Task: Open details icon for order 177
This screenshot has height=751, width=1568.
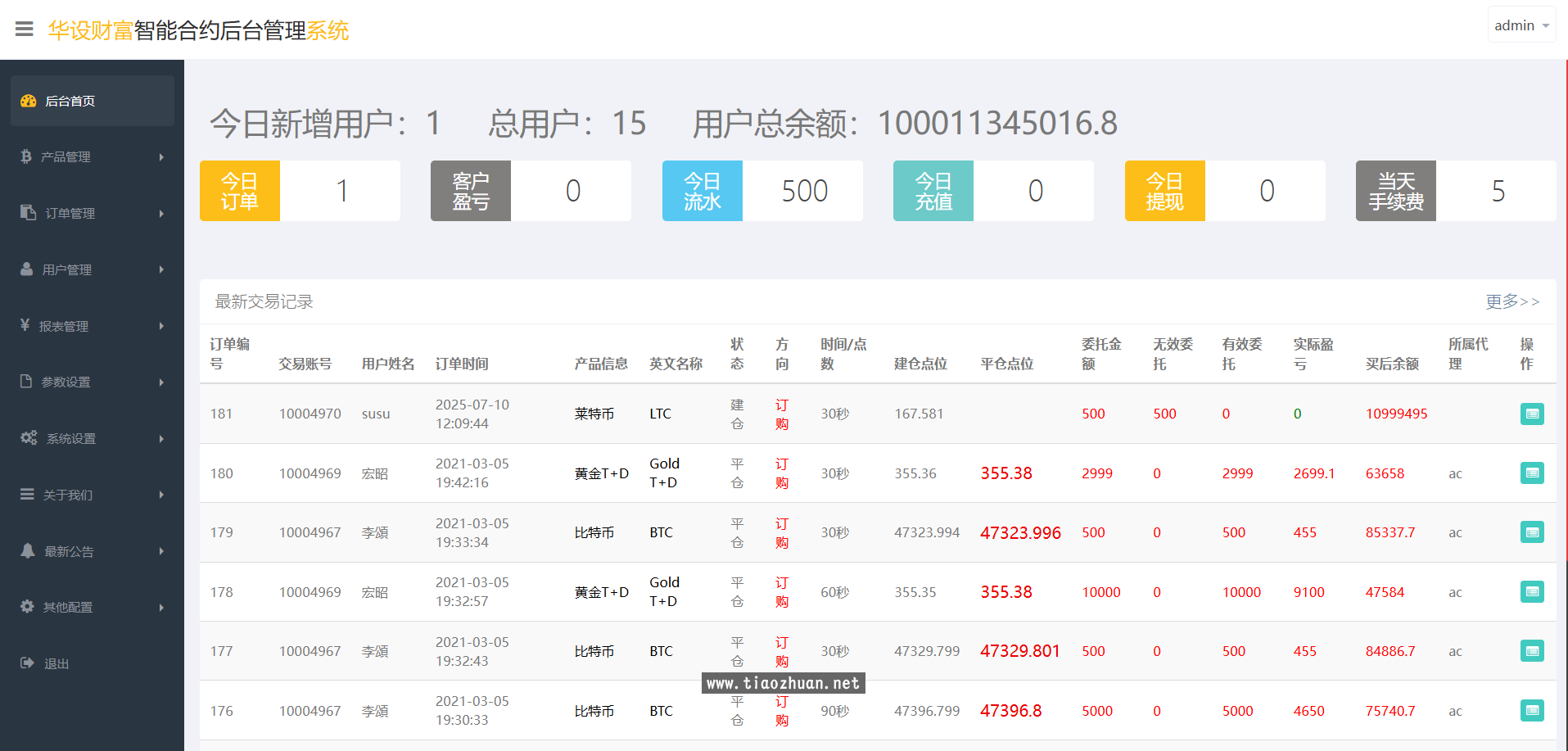Action: [1532, 651]
